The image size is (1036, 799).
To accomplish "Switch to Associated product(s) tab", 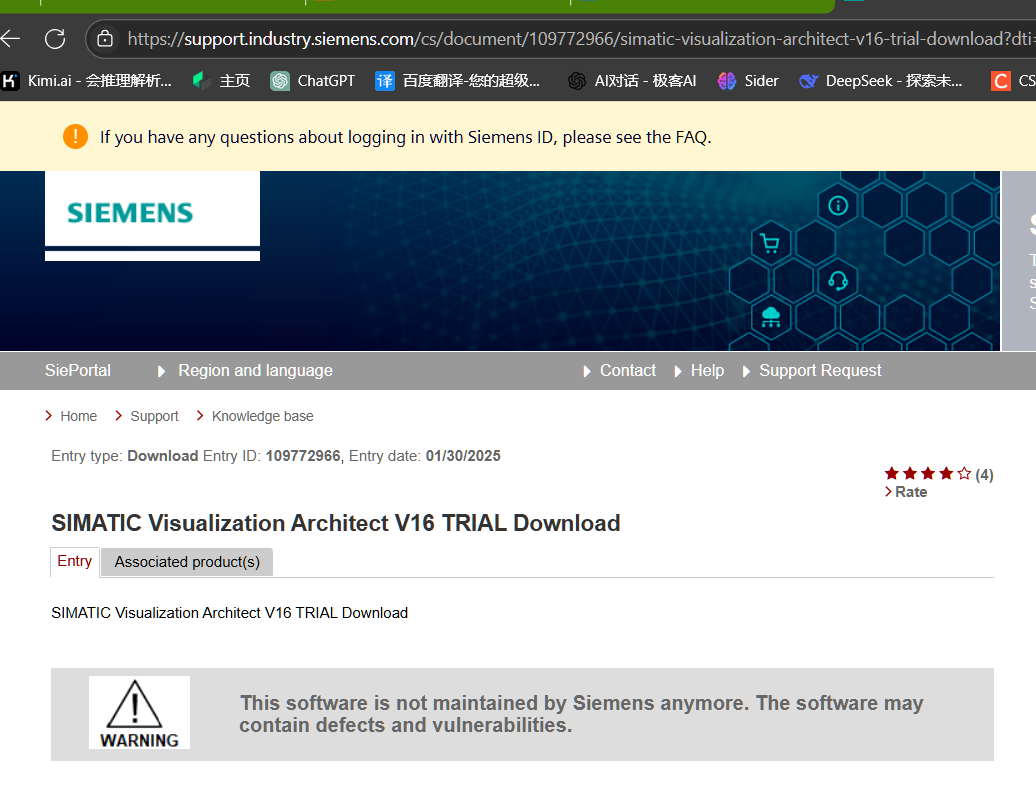I will point(187,562).
